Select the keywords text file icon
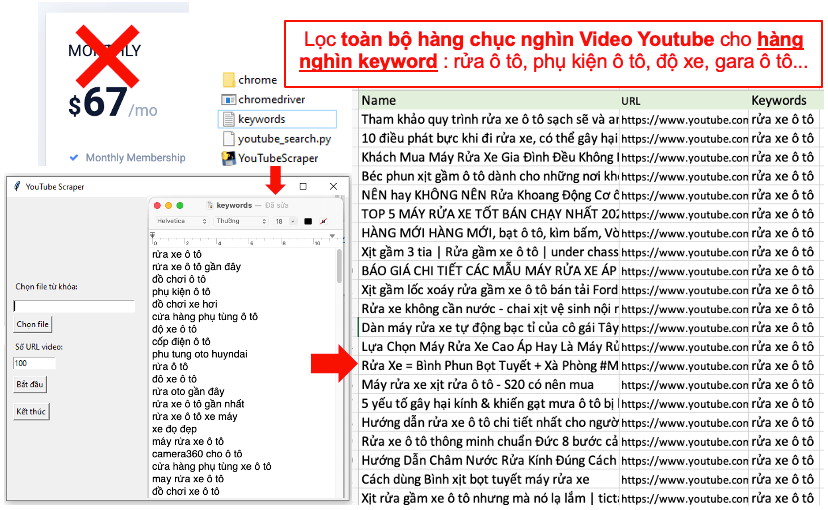Image resolution: width=828 pixels, height=510 pixels. point(229,119)
